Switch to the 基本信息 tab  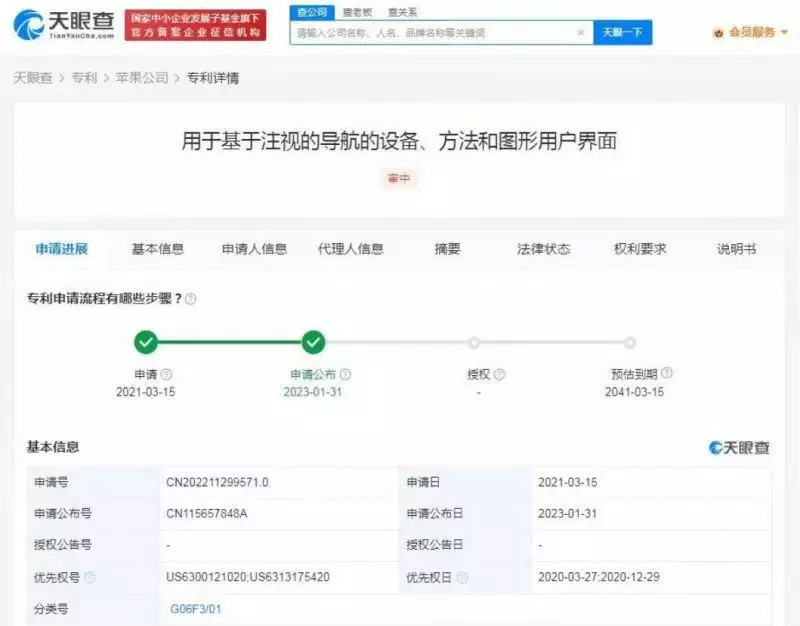click(x=158, y=249)
